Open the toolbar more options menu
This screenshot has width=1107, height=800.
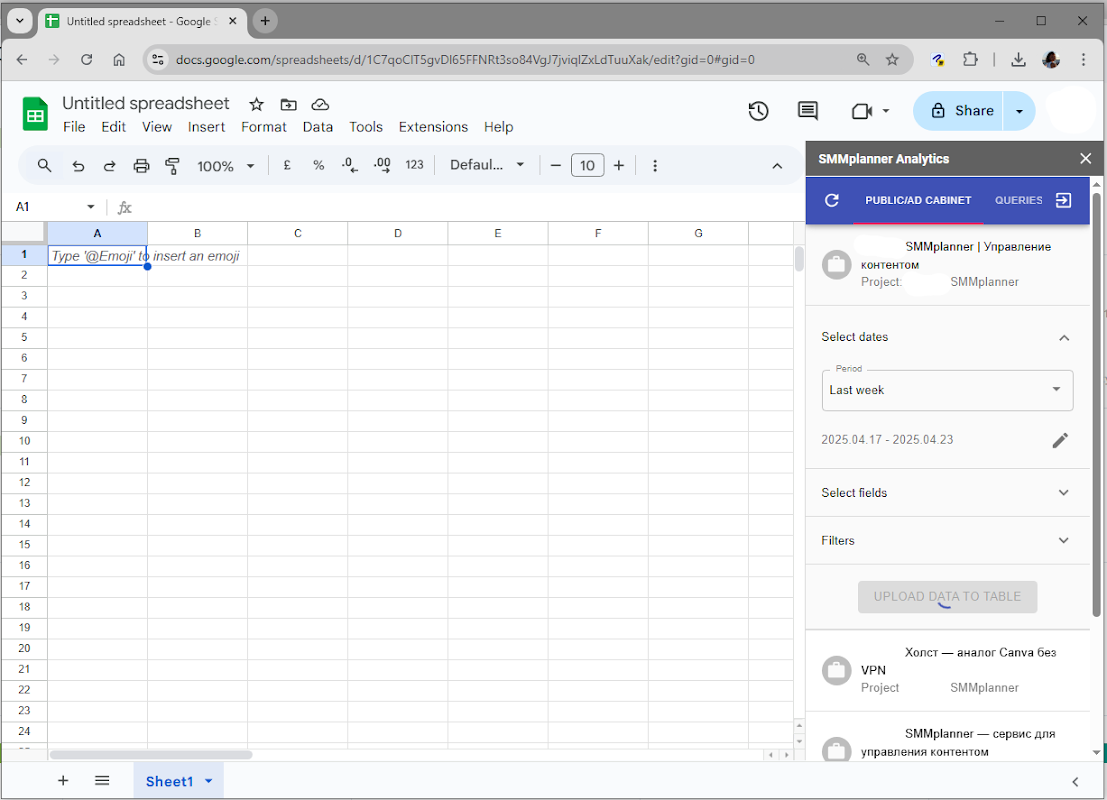coord(655,165)
